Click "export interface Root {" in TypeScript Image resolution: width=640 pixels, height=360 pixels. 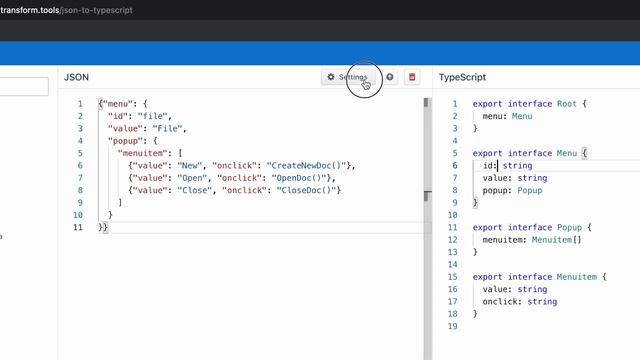(529, 104)
